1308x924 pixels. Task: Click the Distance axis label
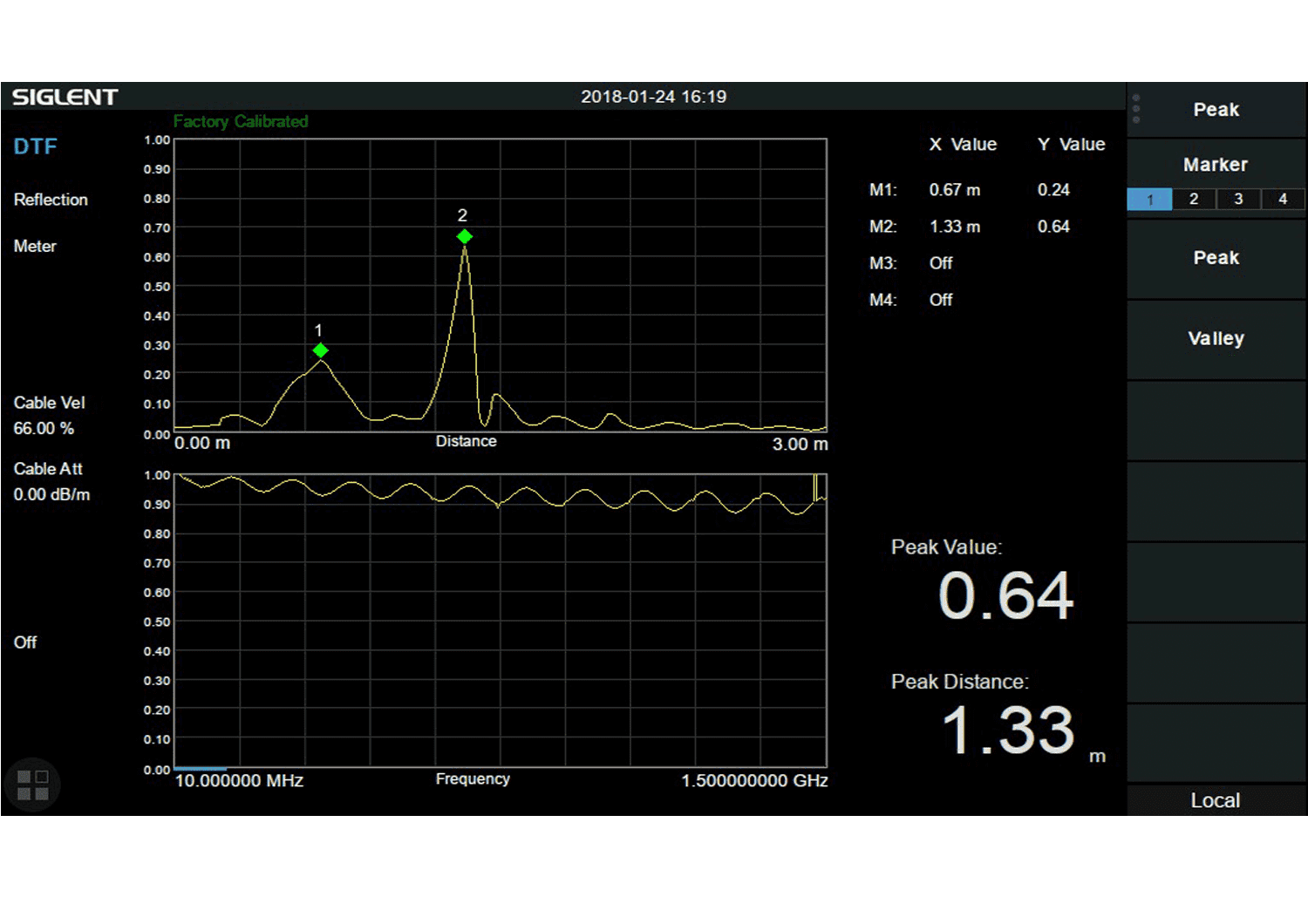[467, 441]
